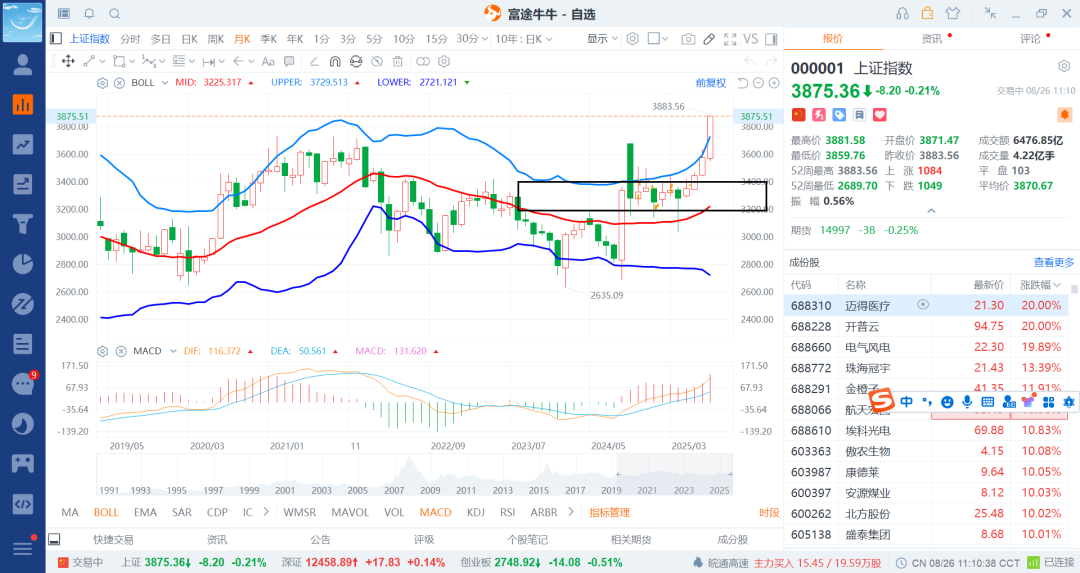
Task: Enter fullscreen chart mode
Action: click(730, 39)
